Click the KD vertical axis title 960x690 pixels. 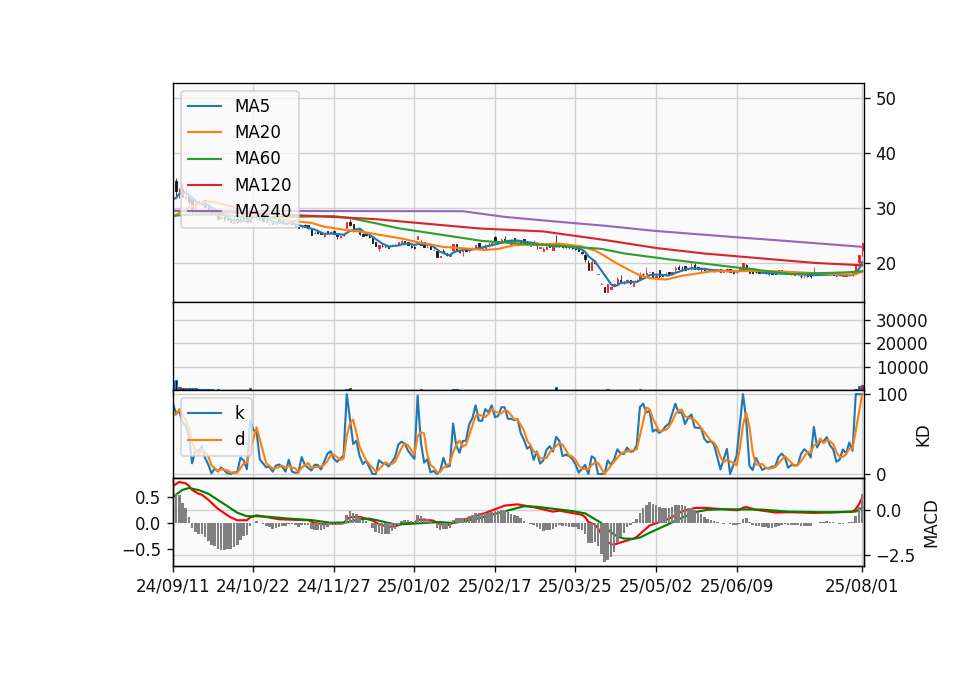point(923,436)
